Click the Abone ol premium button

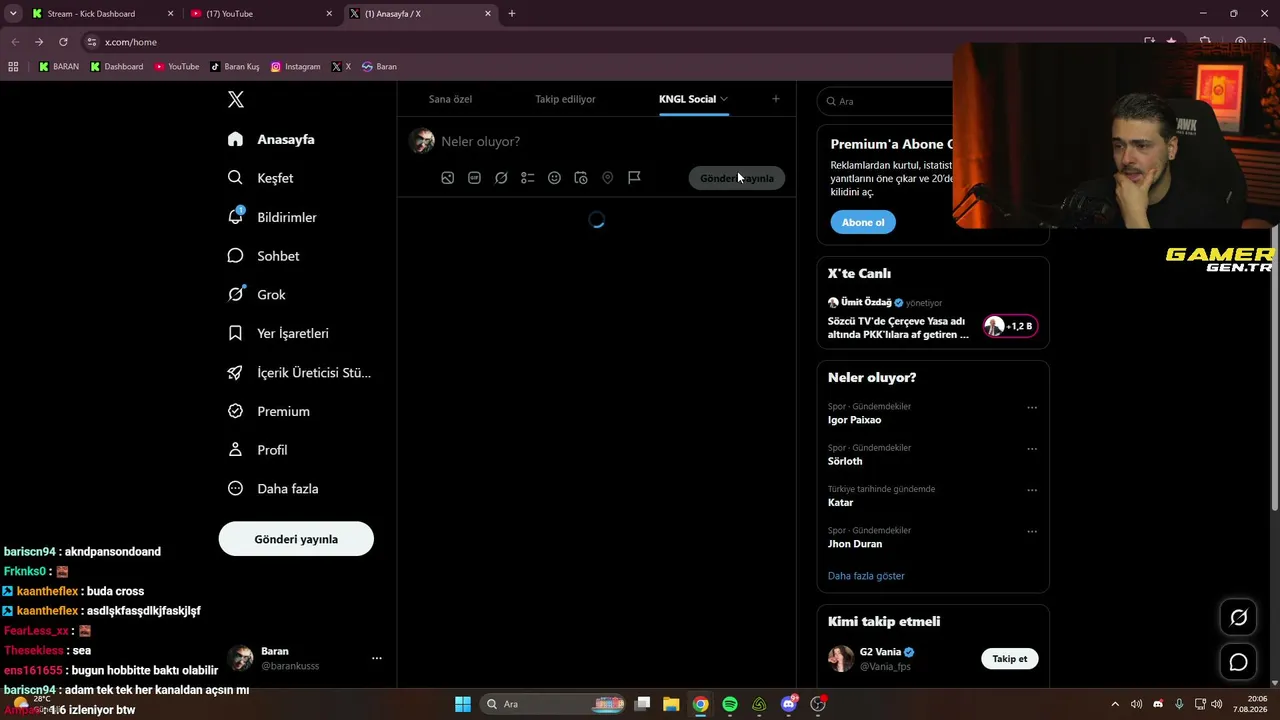point(863,222)
